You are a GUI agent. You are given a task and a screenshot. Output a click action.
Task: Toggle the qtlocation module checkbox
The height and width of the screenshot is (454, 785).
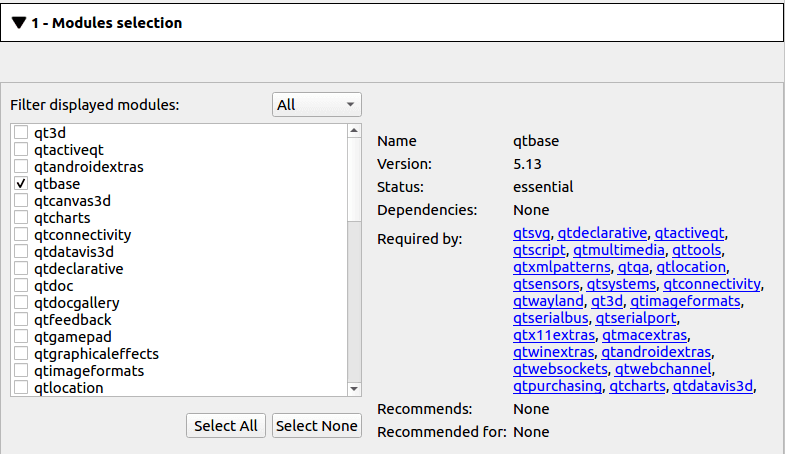coord(21,388)
